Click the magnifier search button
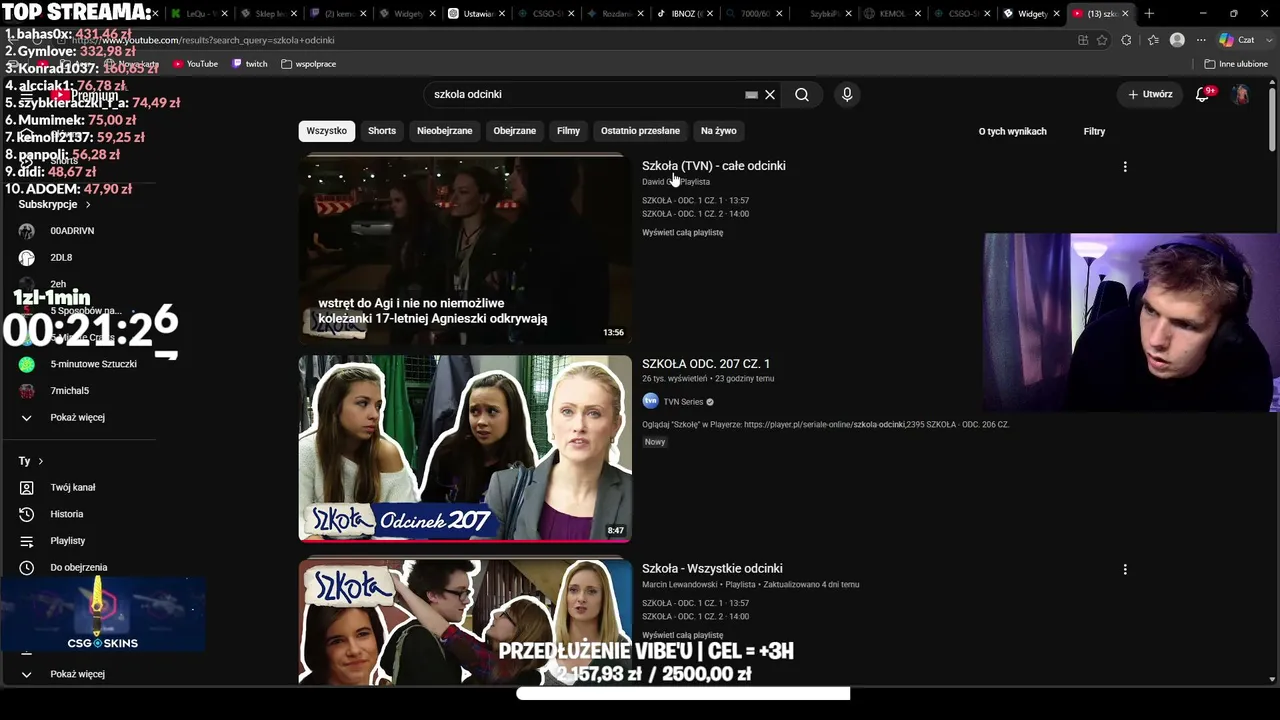The height and width of the screenshot is (720, 1280). [x=802, y=94]
